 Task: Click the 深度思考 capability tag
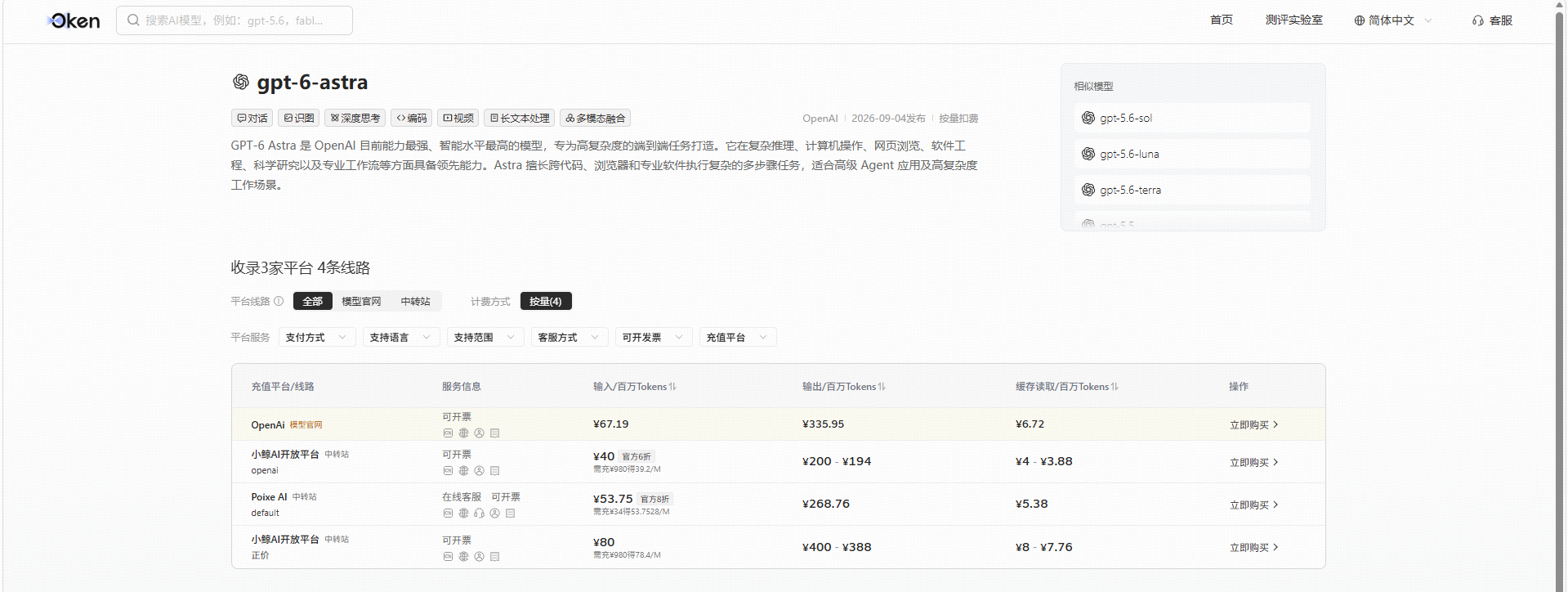pyautogui.click(x=355, y=118)
